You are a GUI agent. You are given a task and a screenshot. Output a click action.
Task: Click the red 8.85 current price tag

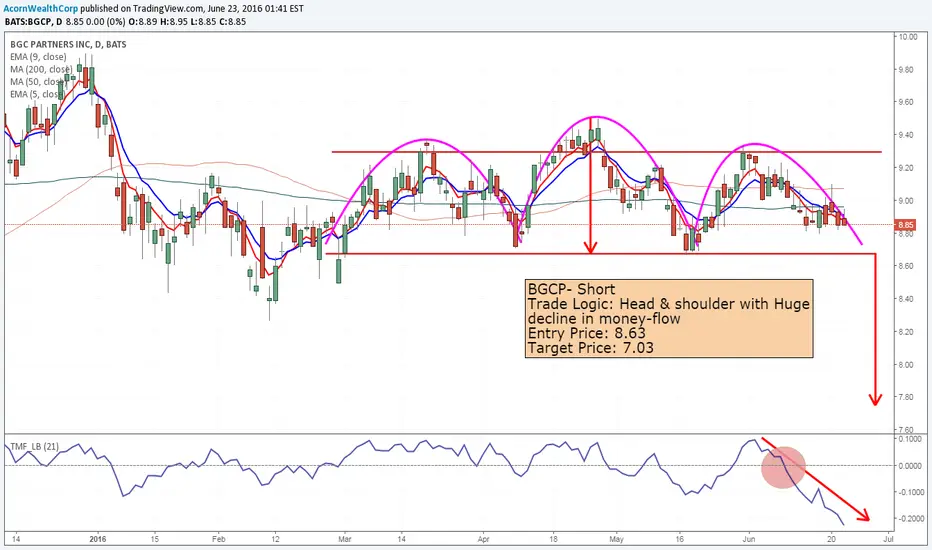[906, 225]
